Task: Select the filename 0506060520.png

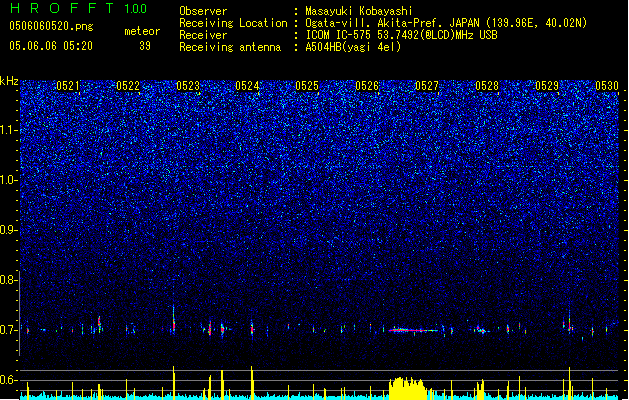Action: [51, 26]
